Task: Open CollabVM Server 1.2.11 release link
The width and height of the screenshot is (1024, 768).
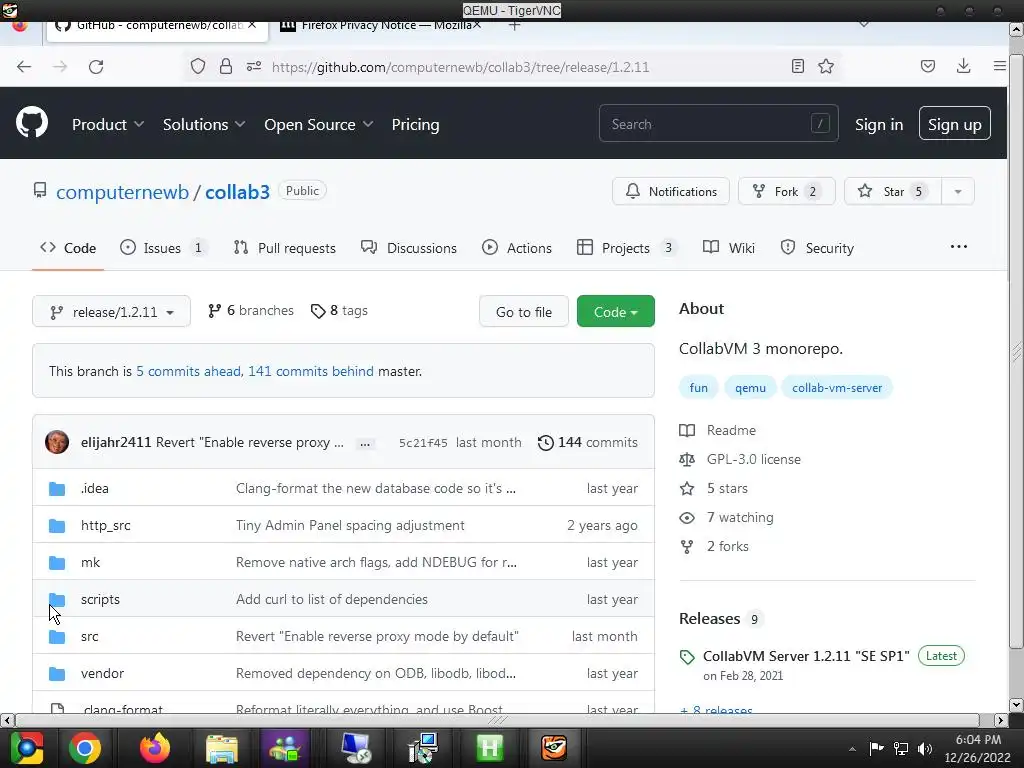Action: [806, 656]
